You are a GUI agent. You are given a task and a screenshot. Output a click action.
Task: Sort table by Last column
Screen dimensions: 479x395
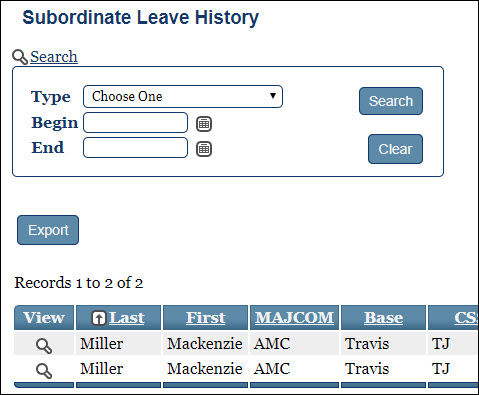(x=127, y=318)
